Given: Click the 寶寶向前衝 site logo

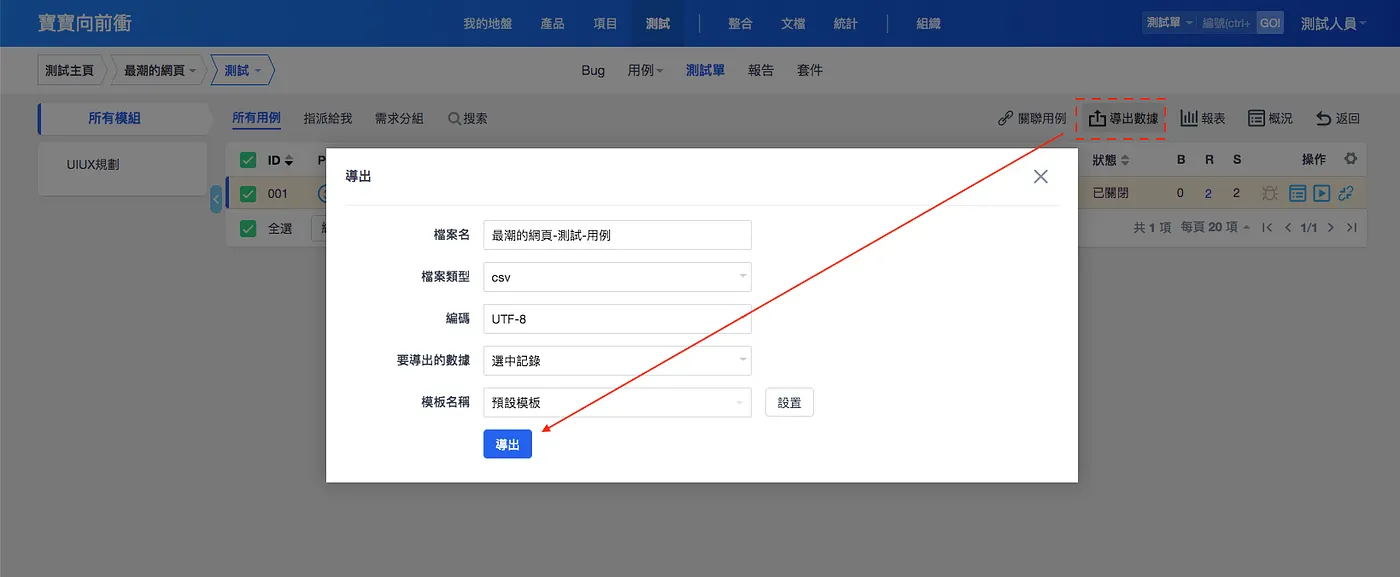Looking at the screenshot, I should (x=84, y=22).
